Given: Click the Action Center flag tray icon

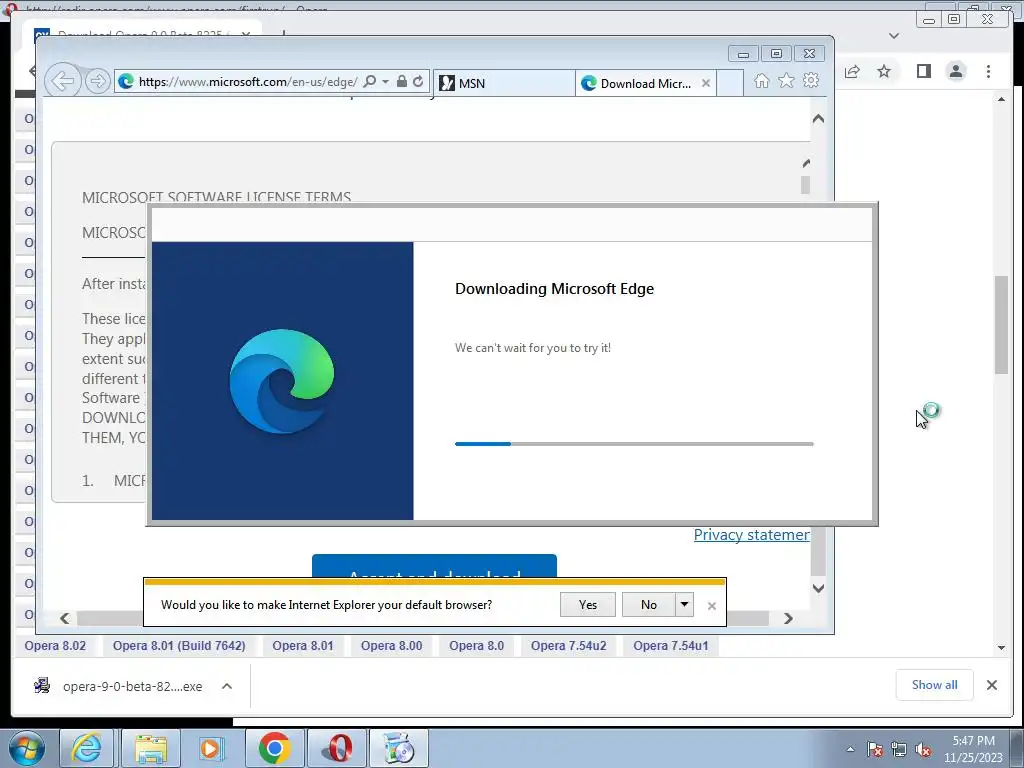Looking at the screenshot, I should click(875, 749).
